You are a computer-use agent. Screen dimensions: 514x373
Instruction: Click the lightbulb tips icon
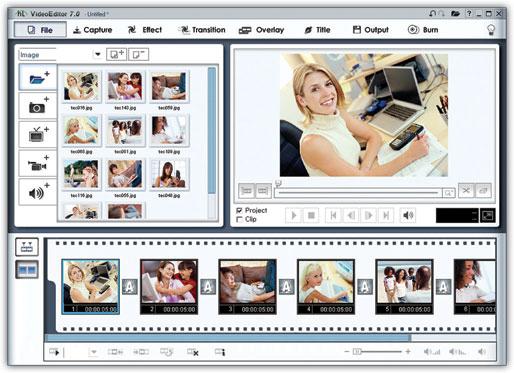[x=491, y=30]
